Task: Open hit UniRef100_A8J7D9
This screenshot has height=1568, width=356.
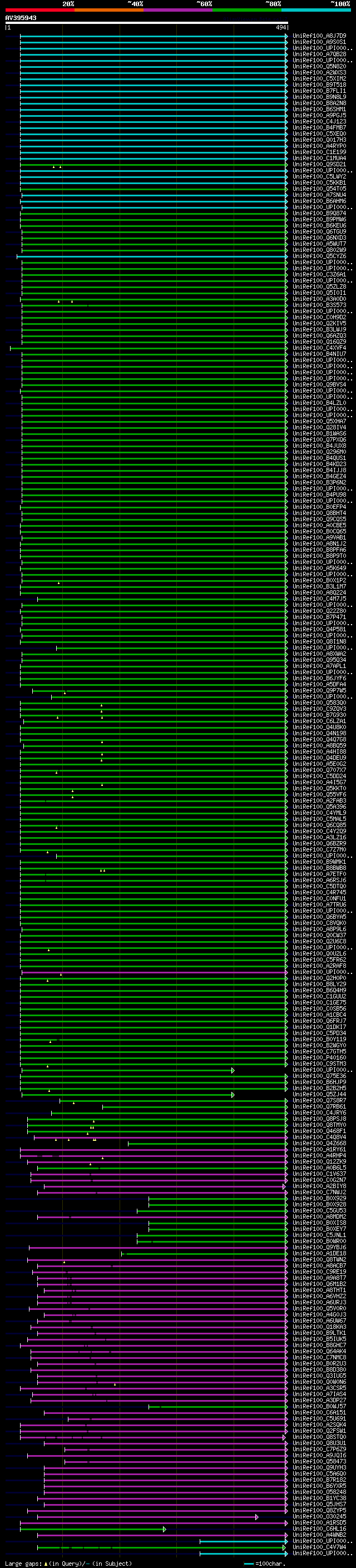Action: coord(319,36)
